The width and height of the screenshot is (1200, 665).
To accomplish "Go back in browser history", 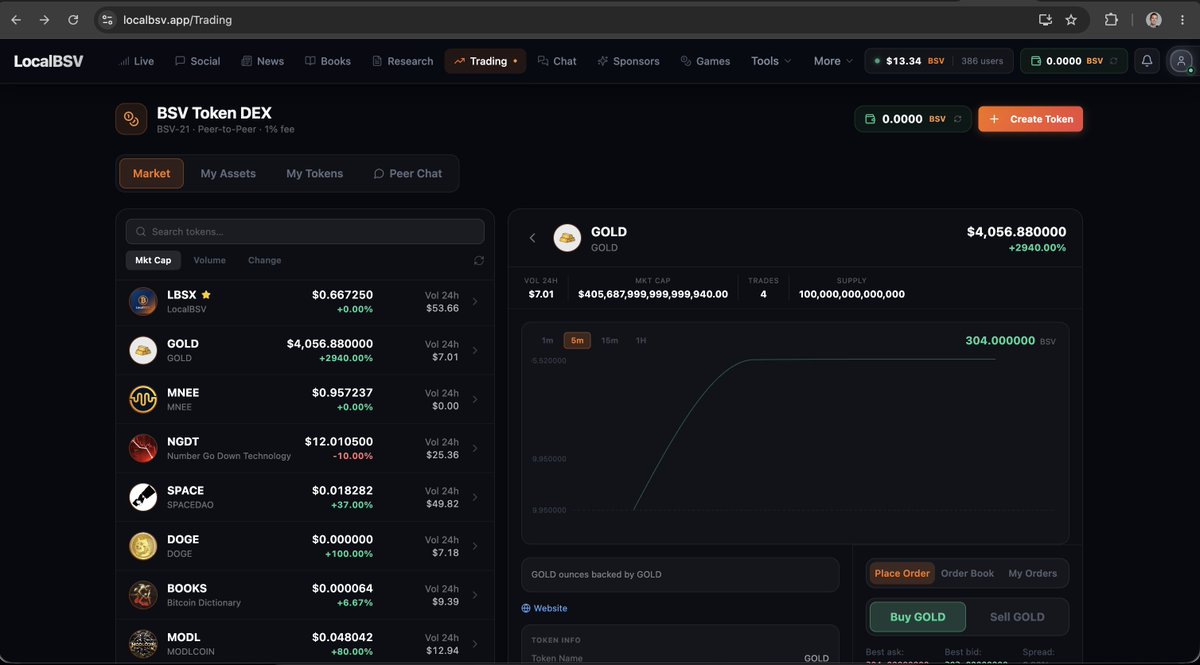I will coord(16,19).
